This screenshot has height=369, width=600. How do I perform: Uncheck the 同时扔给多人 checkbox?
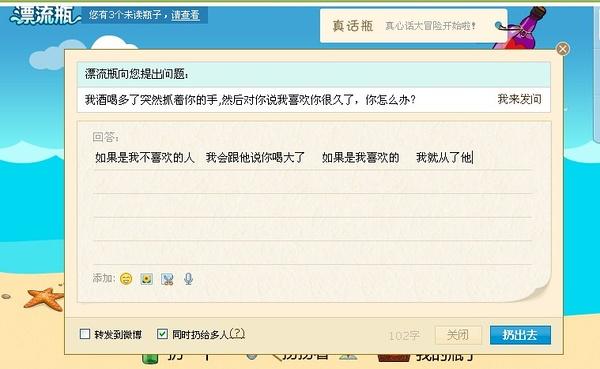coord(162,334)
